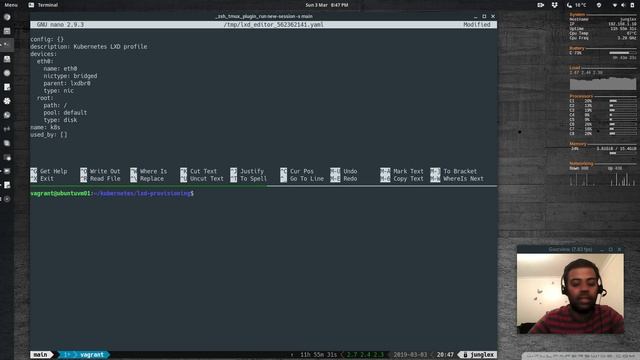Click the Terminal entry in the top panel
The image size is (640, 360).
coord(43,5)
